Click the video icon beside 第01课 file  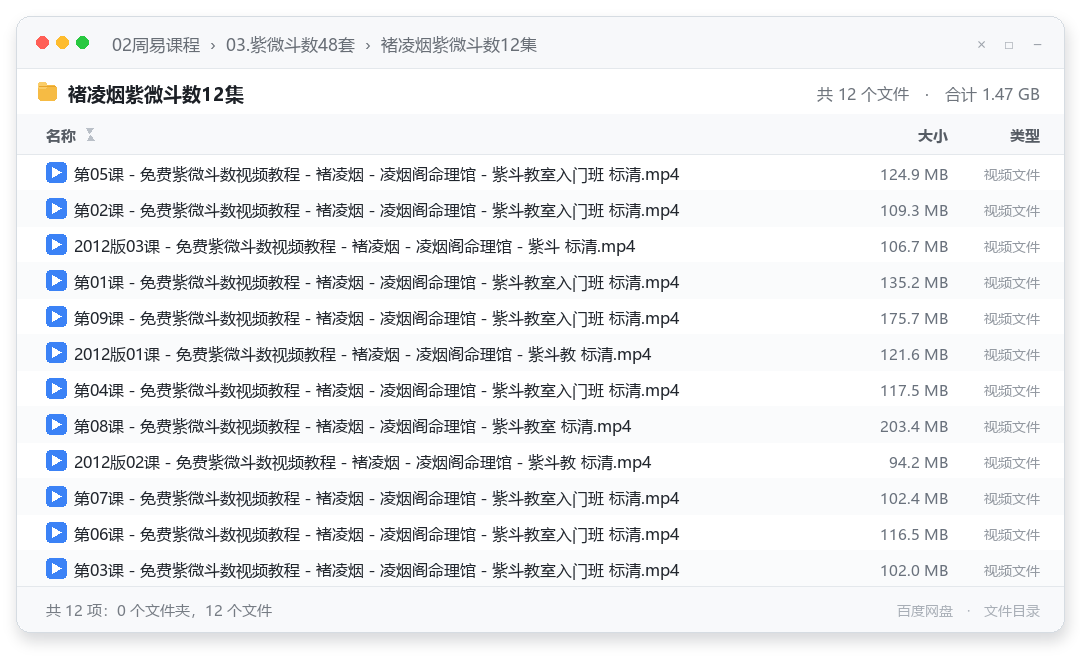(x=56, y=281)
